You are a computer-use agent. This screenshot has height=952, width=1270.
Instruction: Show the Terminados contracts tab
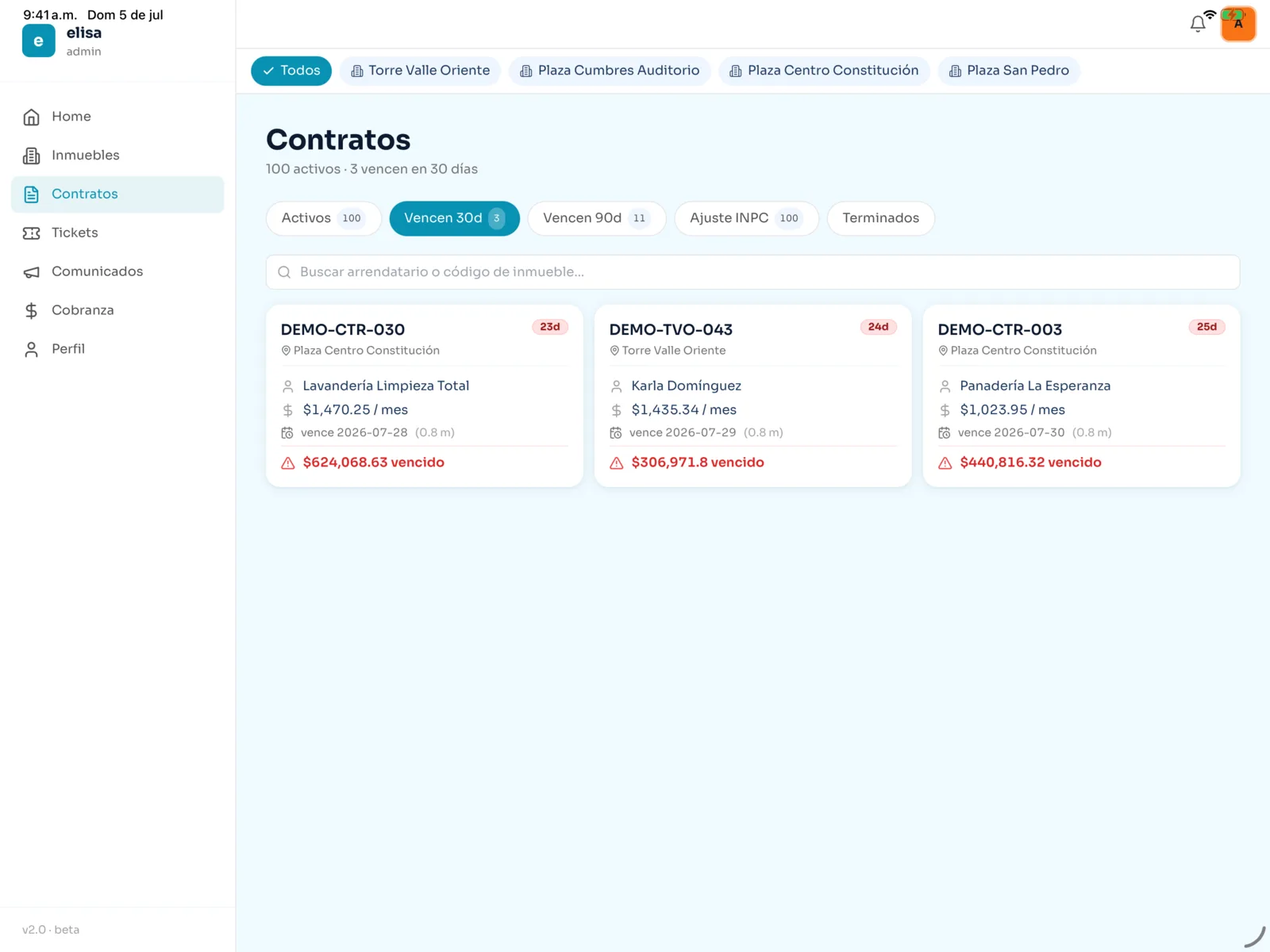(881, 218)
